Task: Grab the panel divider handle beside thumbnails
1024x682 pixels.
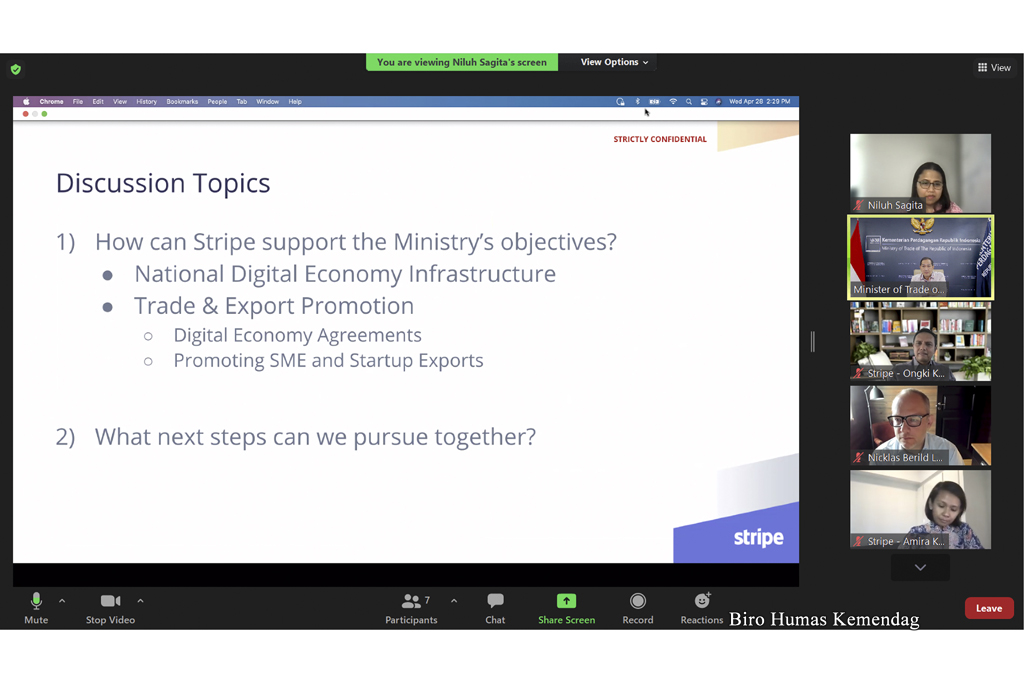Action: coord(812,341)
